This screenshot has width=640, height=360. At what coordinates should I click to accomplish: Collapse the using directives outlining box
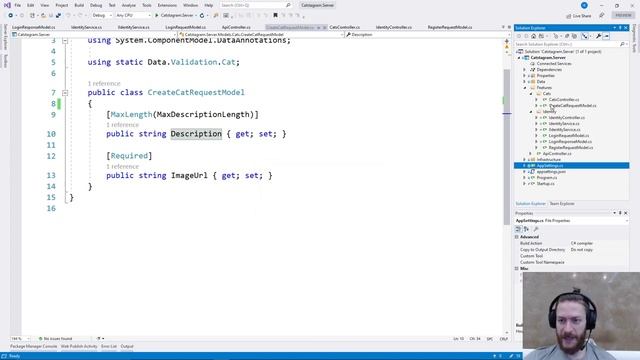pos(65,41)
